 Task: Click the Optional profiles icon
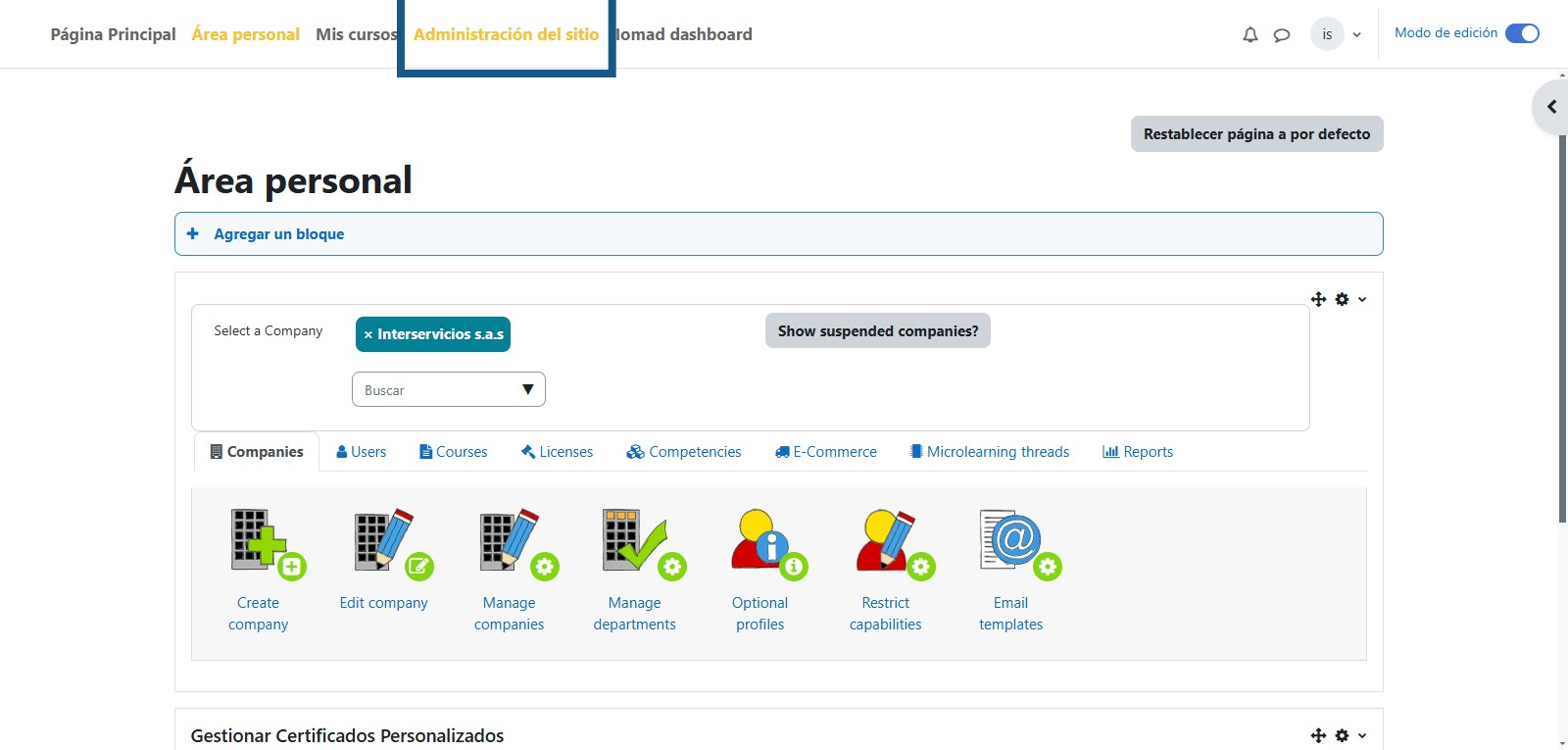pyautogui.click(x=768, y=542)
